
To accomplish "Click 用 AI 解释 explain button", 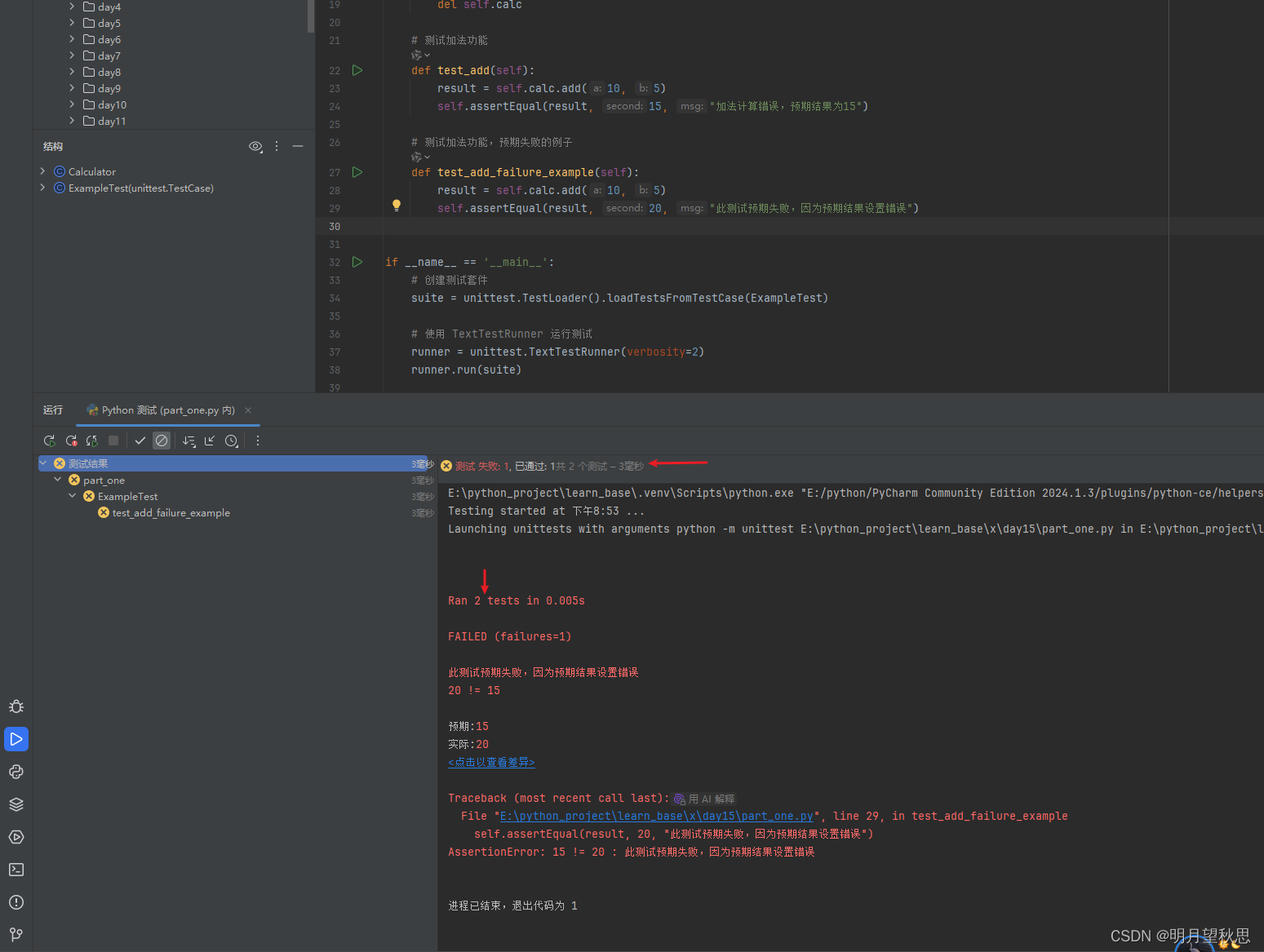I will [705, 799].
